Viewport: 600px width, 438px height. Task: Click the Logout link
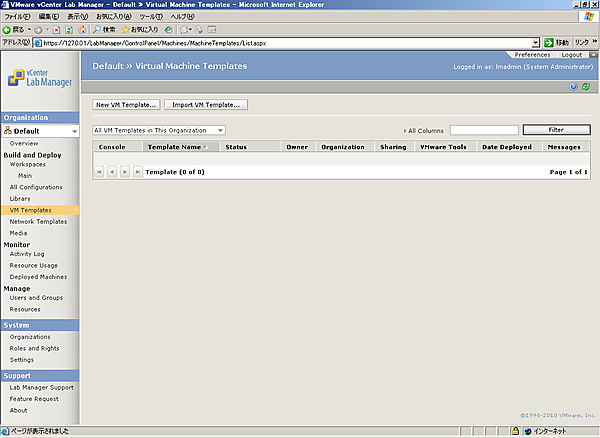tap(571, 55)
